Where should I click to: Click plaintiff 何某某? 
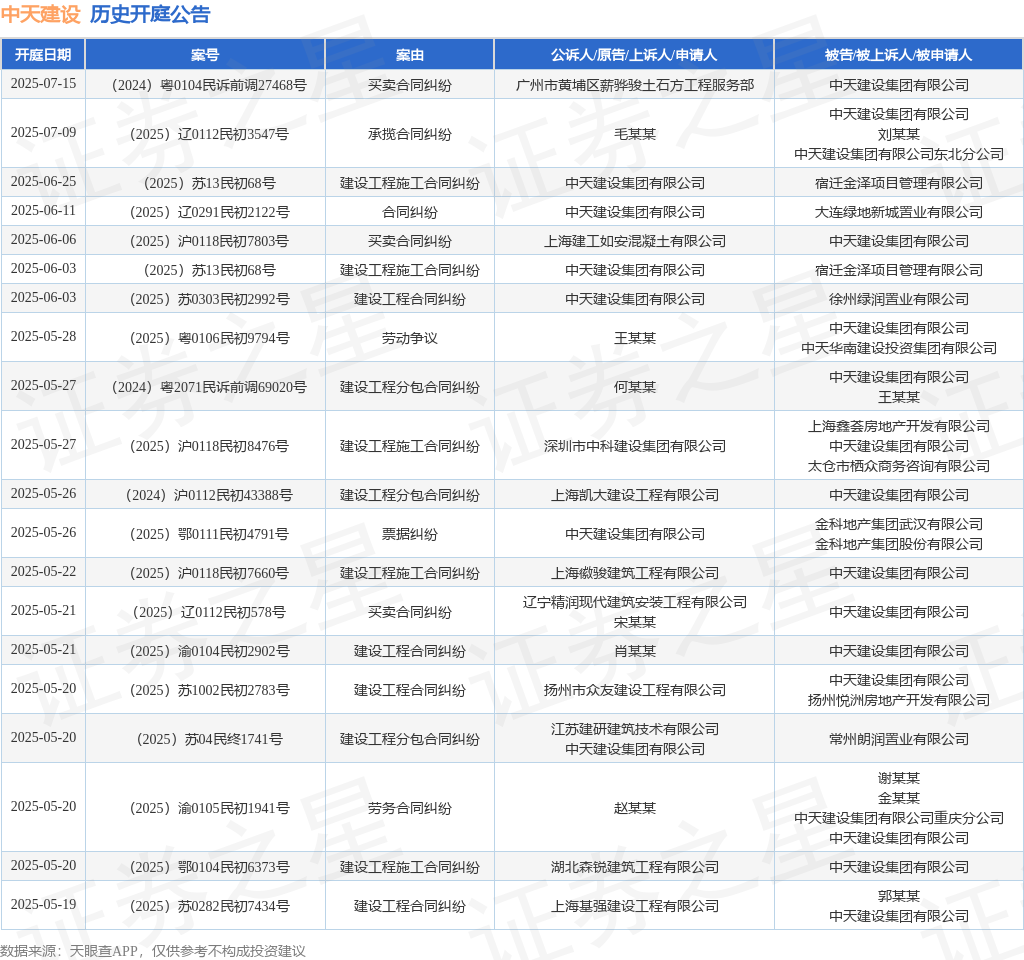point(635,387)
